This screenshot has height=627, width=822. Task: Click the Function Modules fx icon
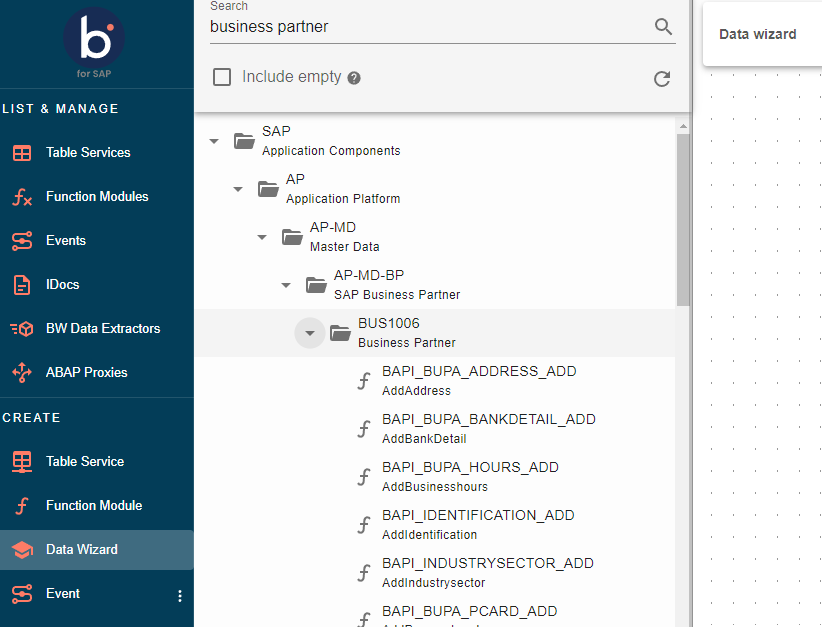(x=22, y=197)
